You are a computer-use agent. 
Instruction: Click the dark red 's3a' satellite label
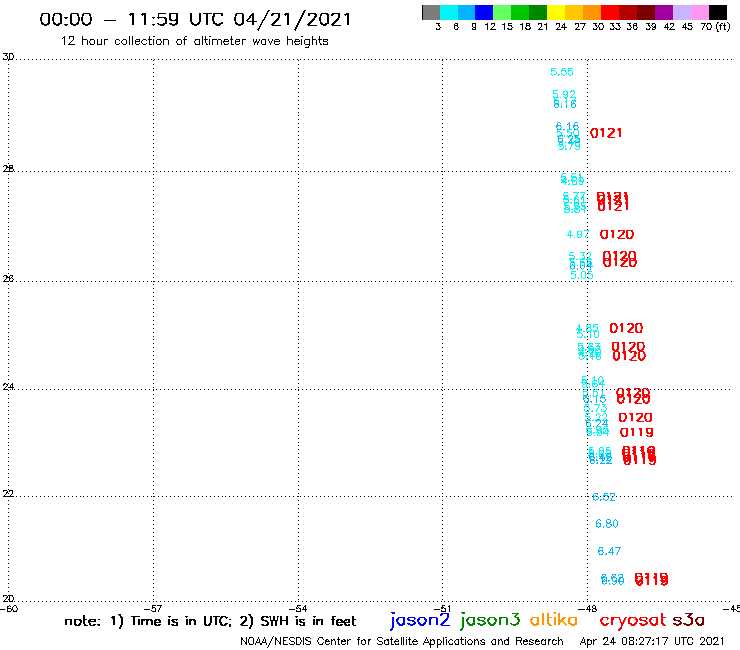[x=689, y=620]
